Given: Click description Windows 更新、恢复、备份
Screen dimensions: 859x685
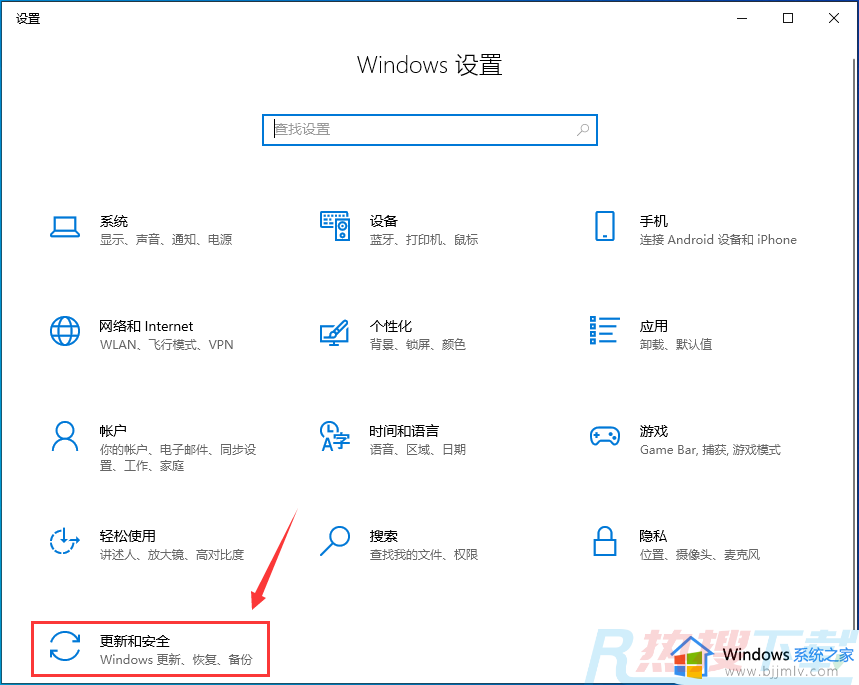Looking at the screenshot, I should pyautogui.click(x=176, y=660).
